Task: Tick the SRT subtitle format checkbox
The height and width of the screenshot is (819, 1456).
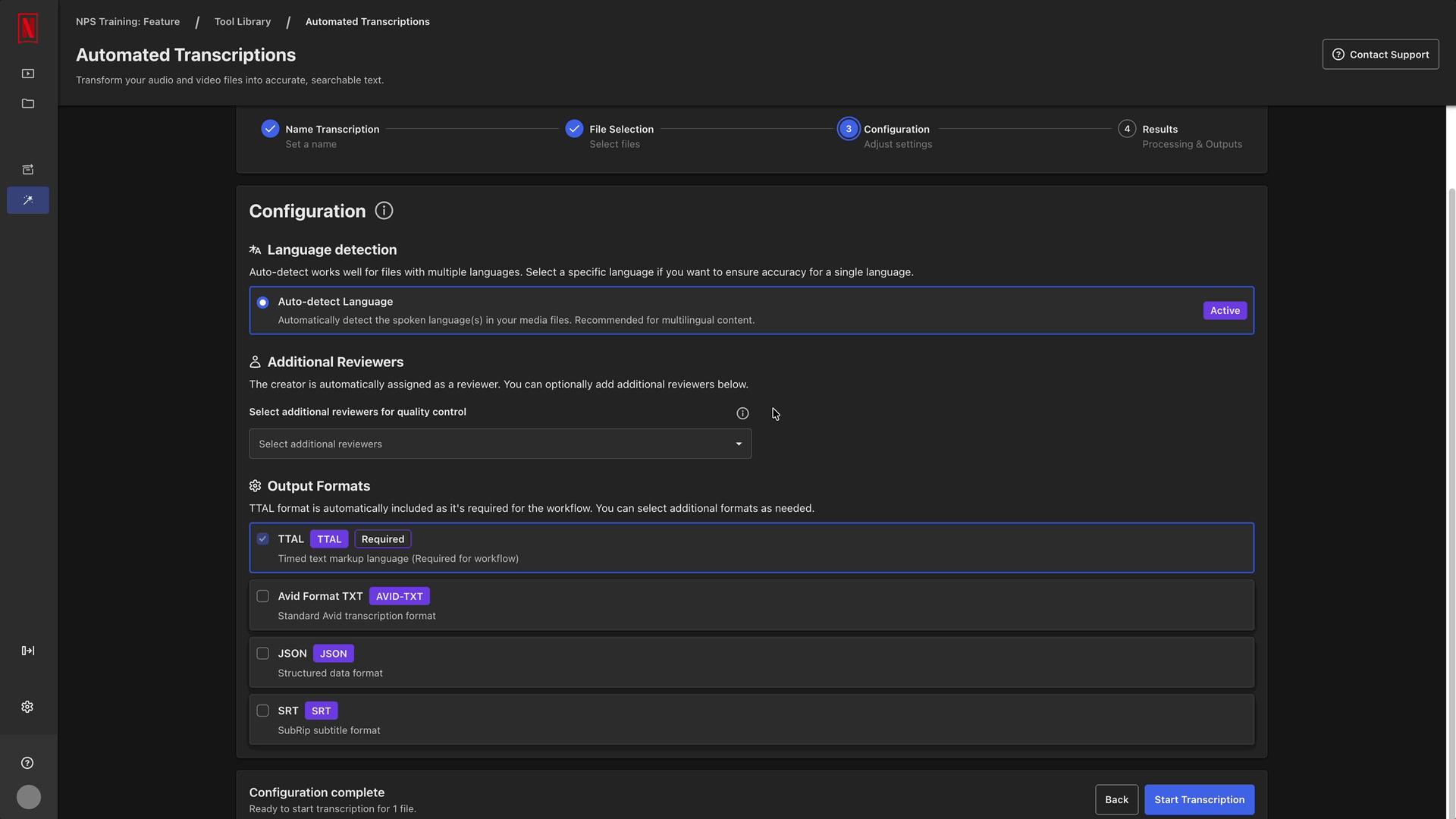Action: [x=263, y=711]
